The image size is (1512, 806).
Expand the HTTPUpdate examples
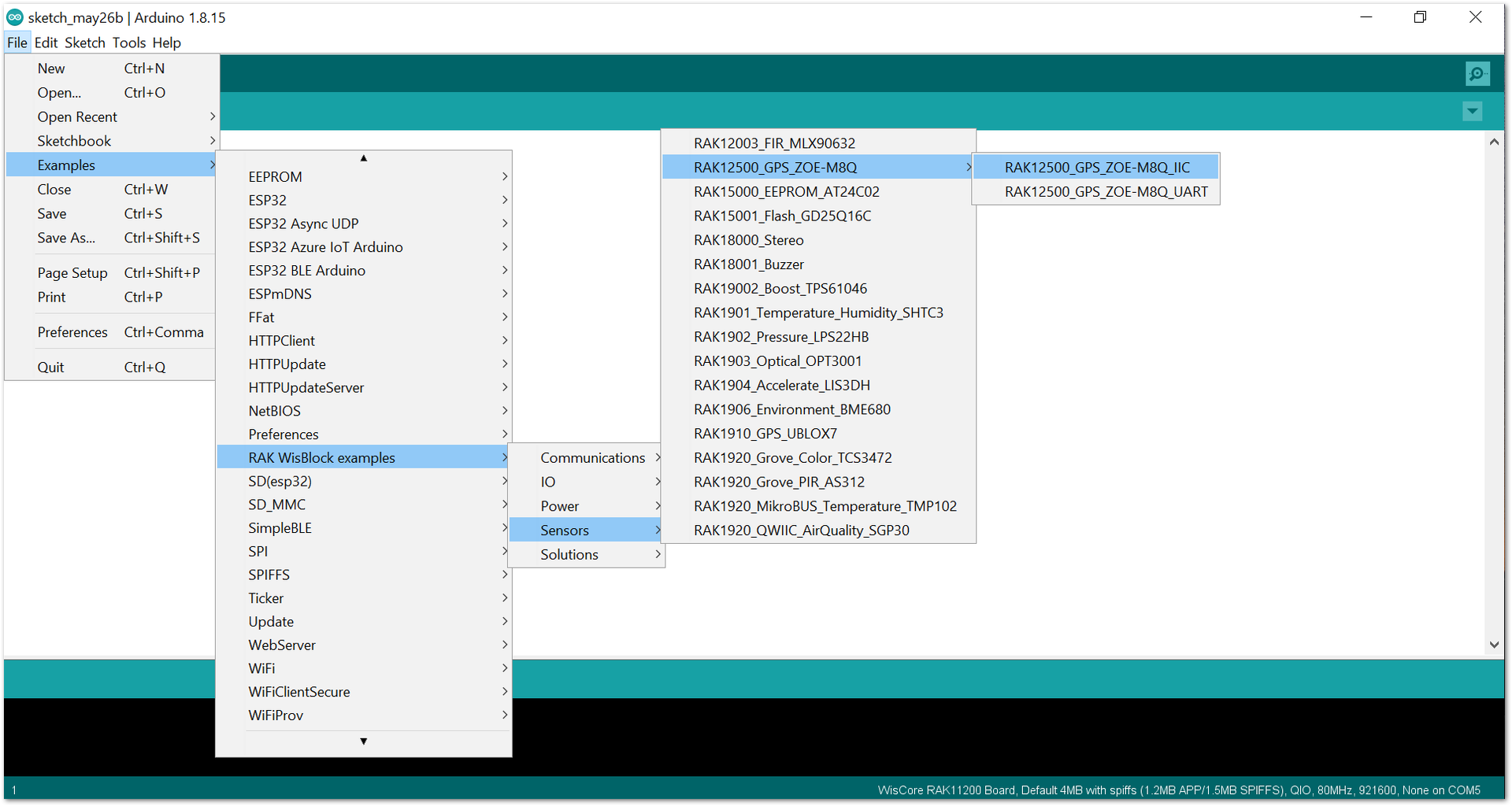(364, 364)
